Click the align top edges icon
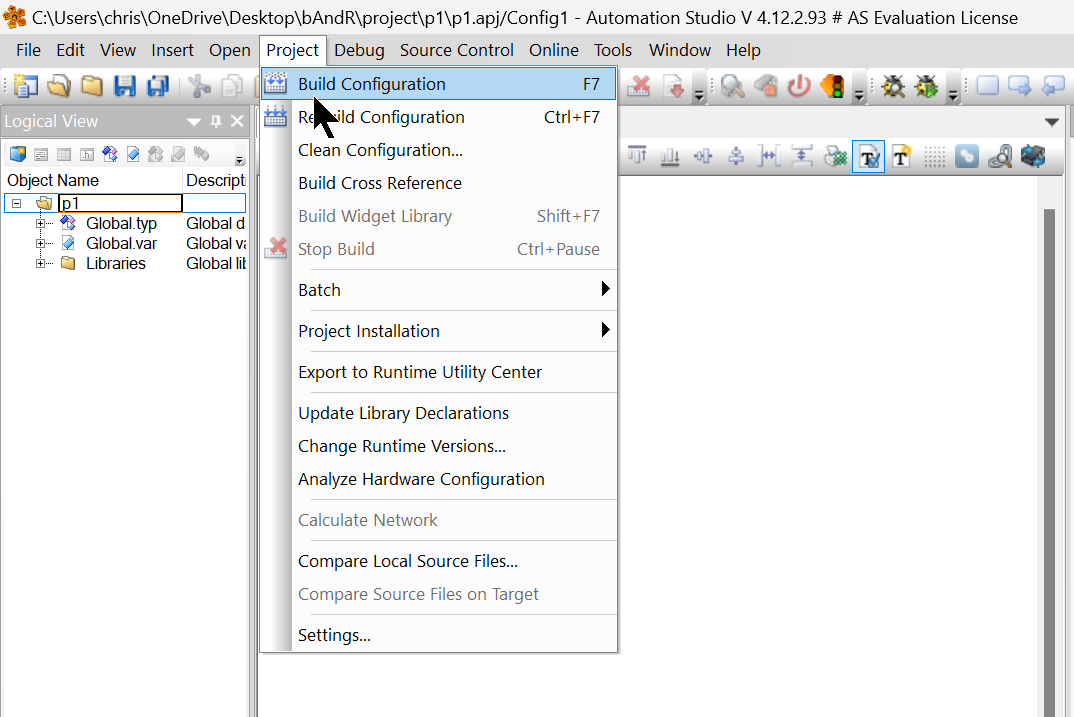The image size is (1074, 717). [637, 157]
